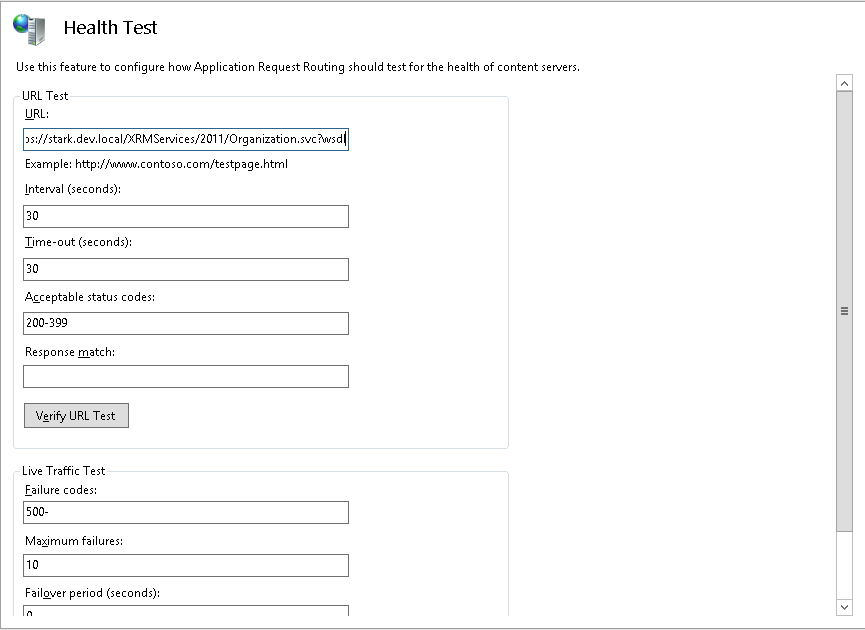This screenshot has width=865, height=630.
Task: Click the Maximum failures input box
Action: pyautogui.click(x=186, y=566)
